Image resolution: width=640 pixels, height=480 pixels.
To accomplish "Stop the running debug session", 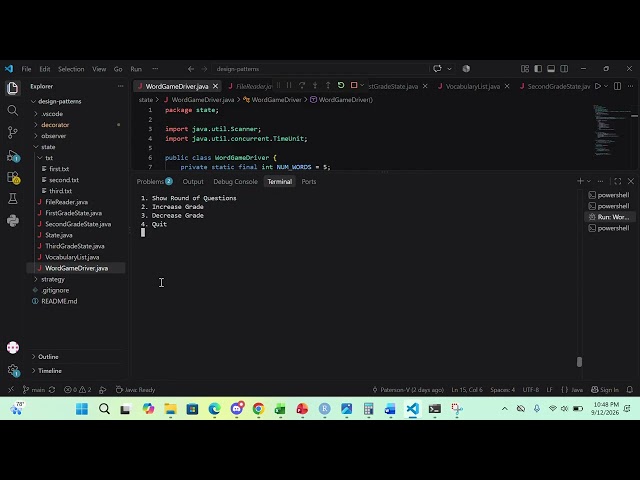I will coord(354,85).
